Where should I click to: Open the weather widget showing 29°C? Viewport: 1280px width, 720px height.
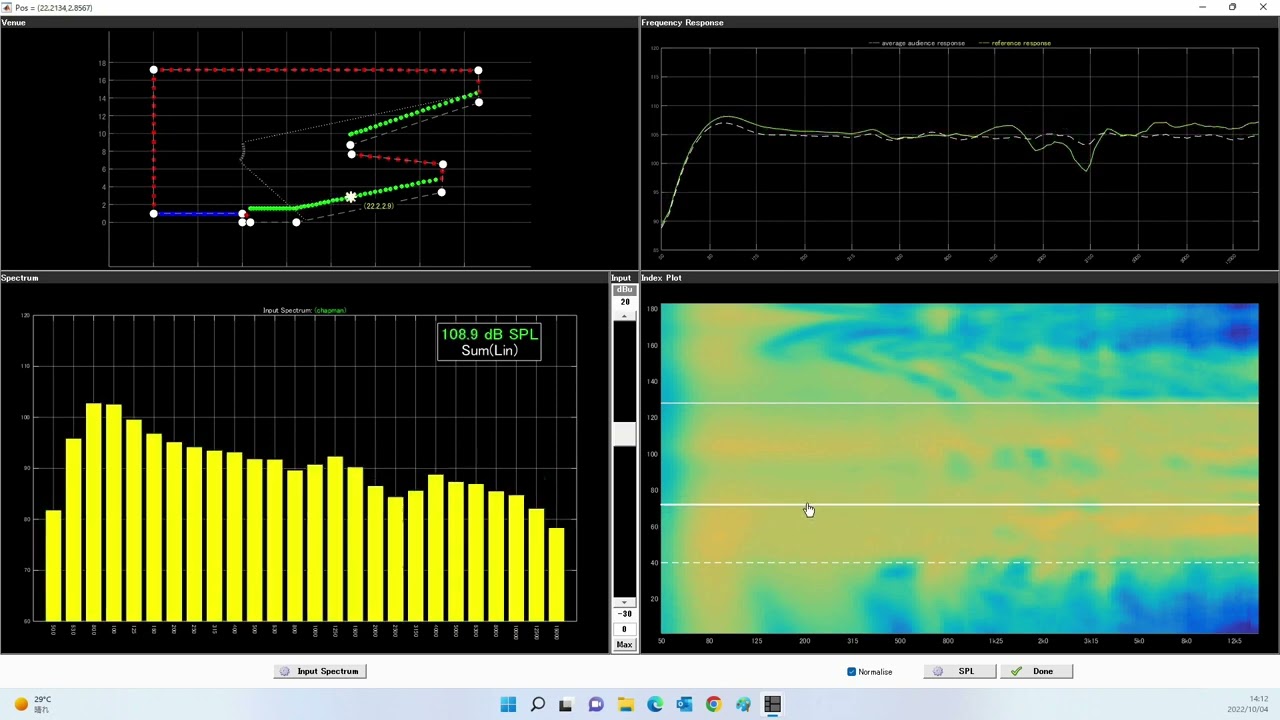[x=32, y=704]
